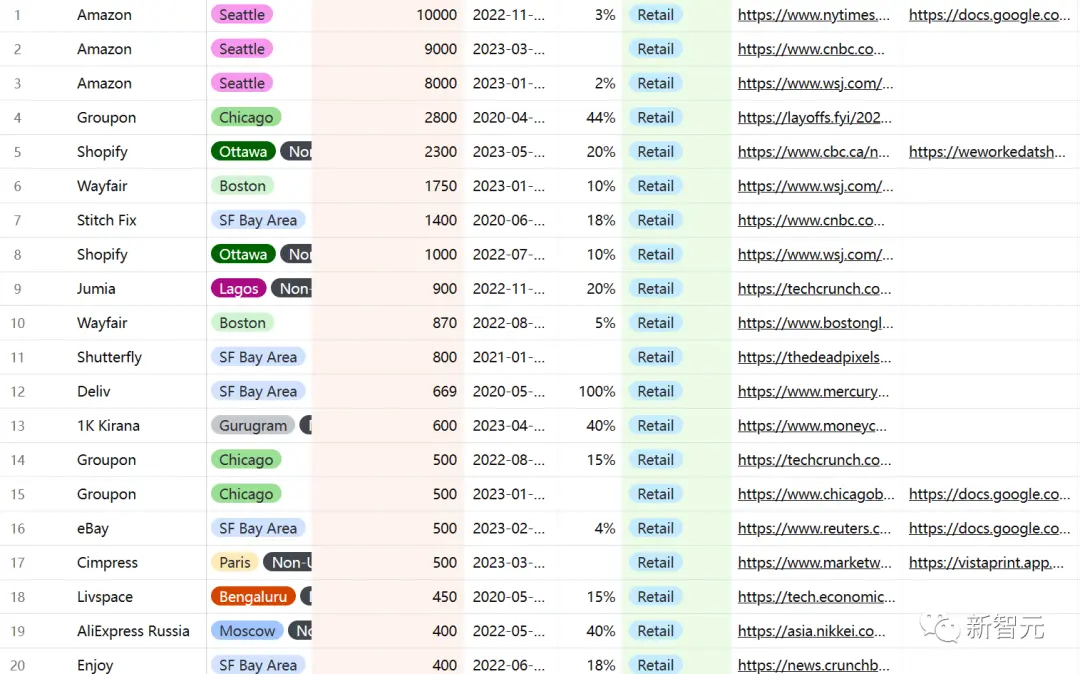This screenshot has width=1080, height=674.
Task: Click the Retail industry tag in row 12
Action: click(655, 391)
